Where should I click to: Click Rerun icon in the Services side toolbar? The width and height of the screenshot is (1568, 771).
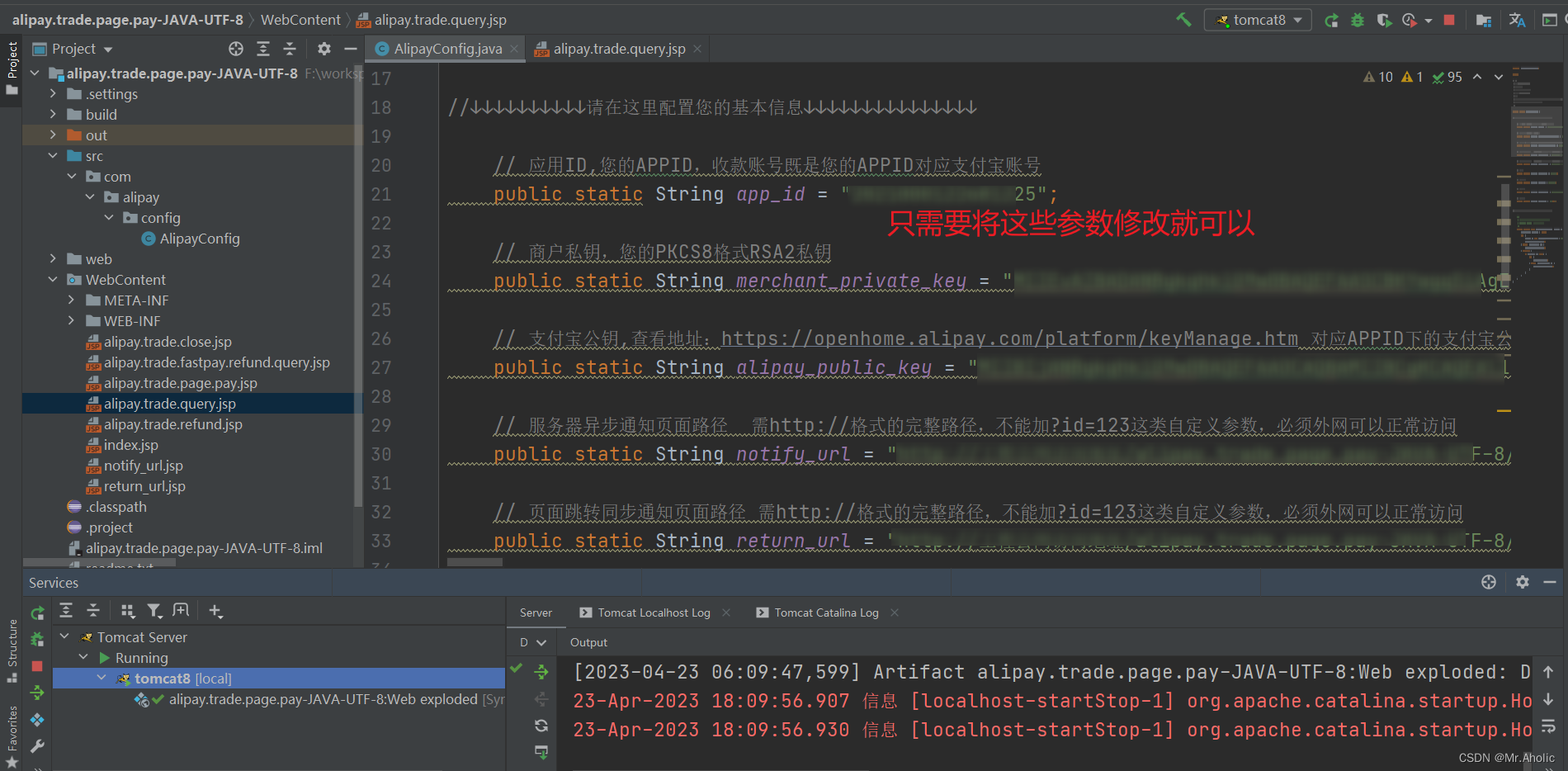point(37,613)
